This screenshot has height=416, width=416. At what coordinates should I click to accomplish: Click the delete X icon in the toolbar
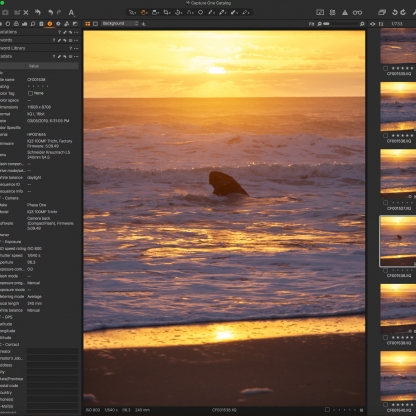coord(26,13)
